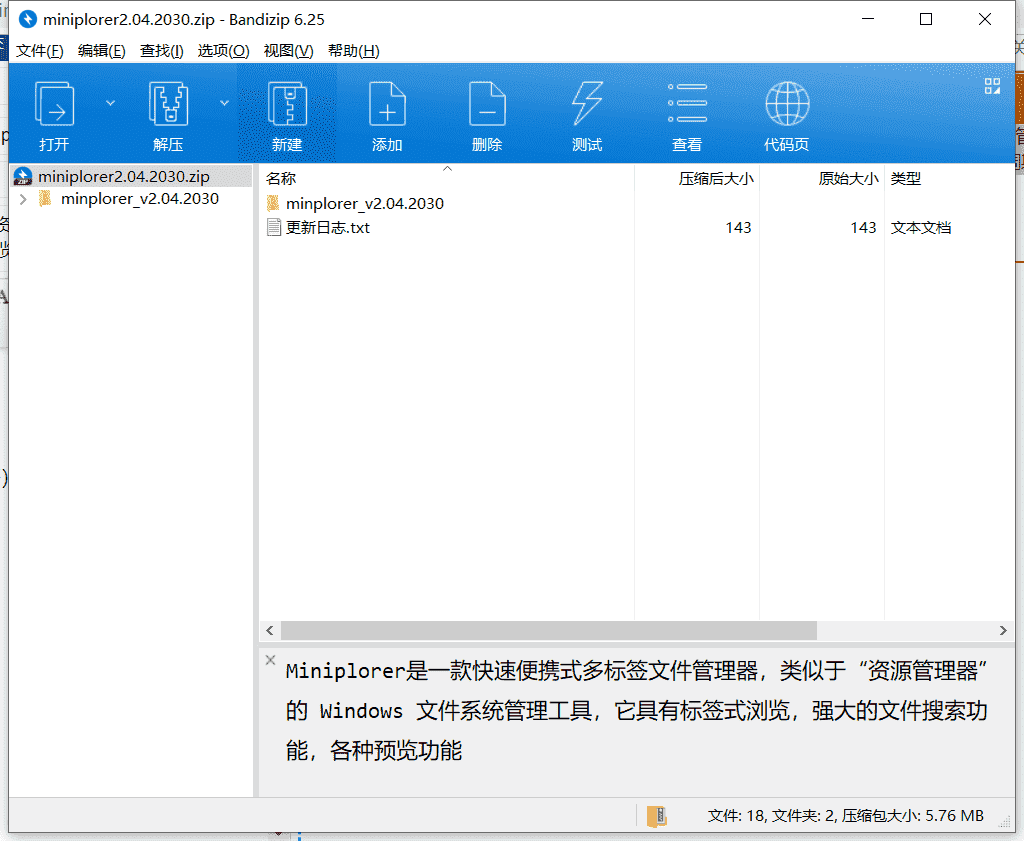This screenshot has width=1024, height=841.
Task: Open the 查找(I) menu
Action: [161, 51]
